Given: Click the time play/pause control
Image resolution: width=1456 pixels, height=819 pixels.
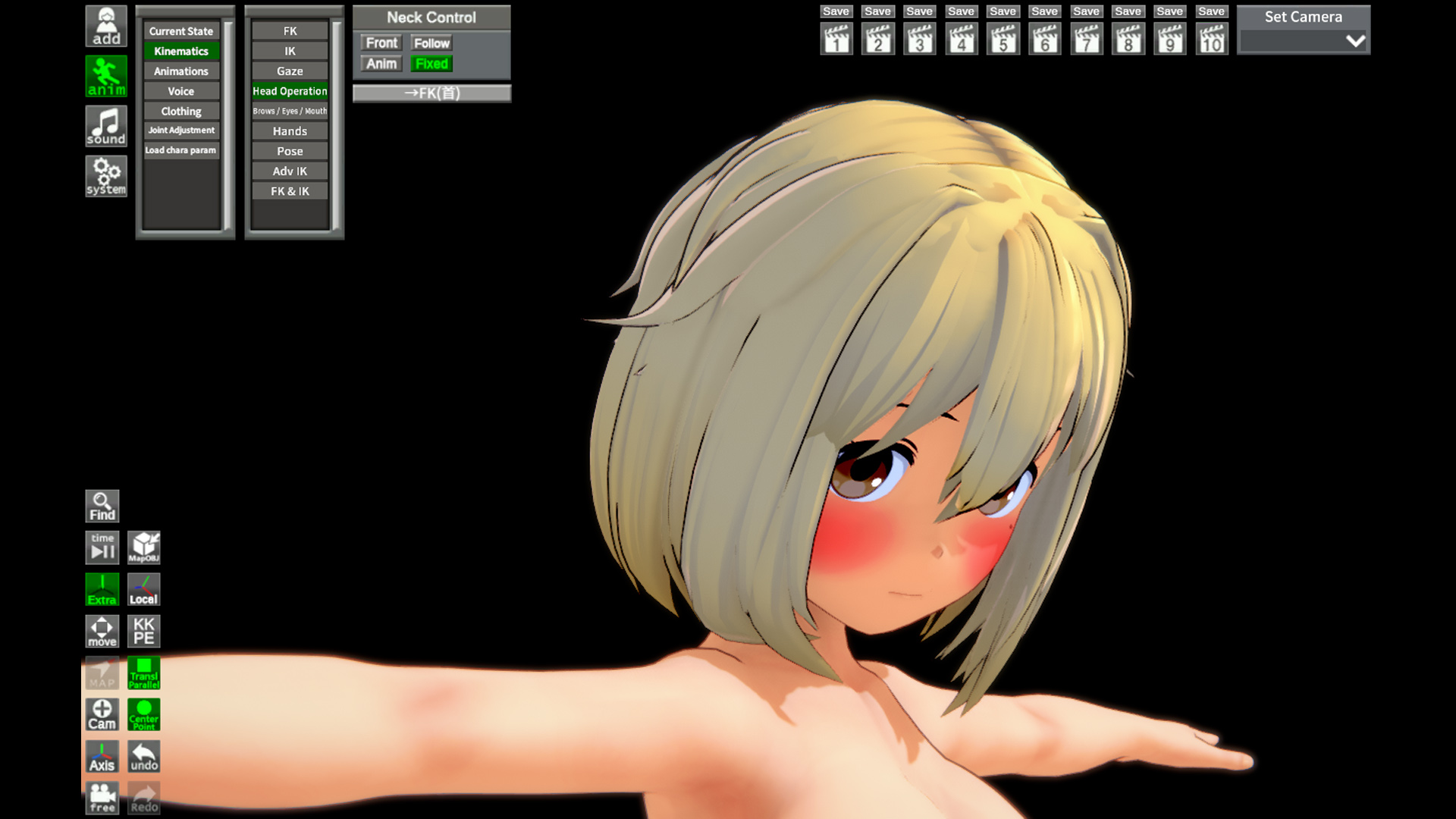Looking at the screenshot, I should click(102, 547).
